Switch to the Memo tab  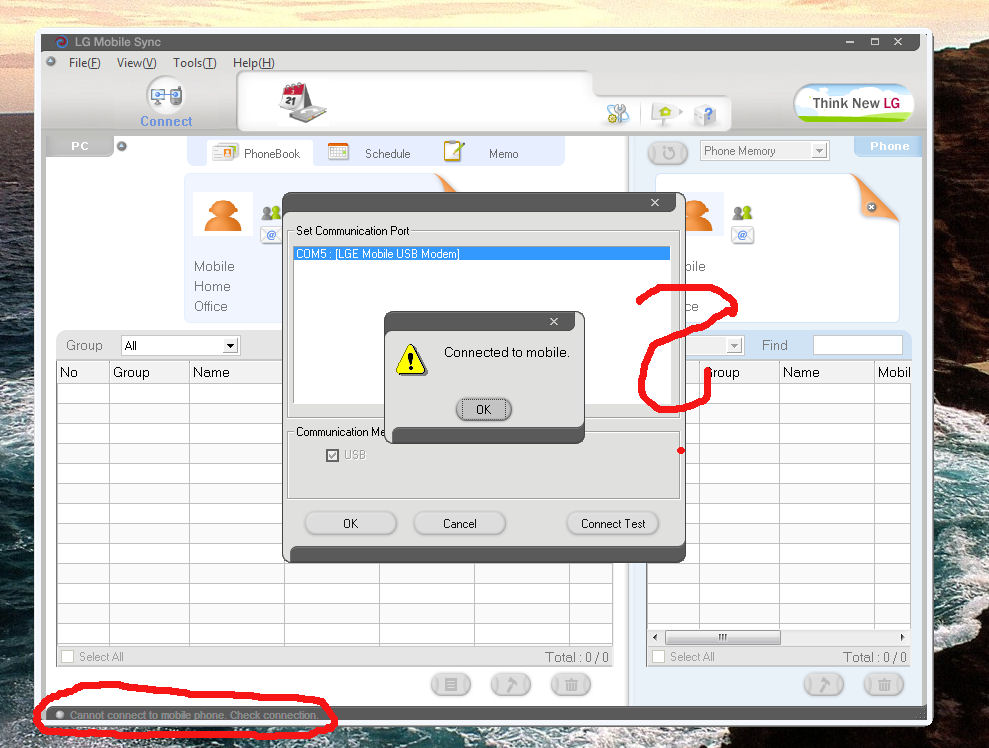coord(481,153)
